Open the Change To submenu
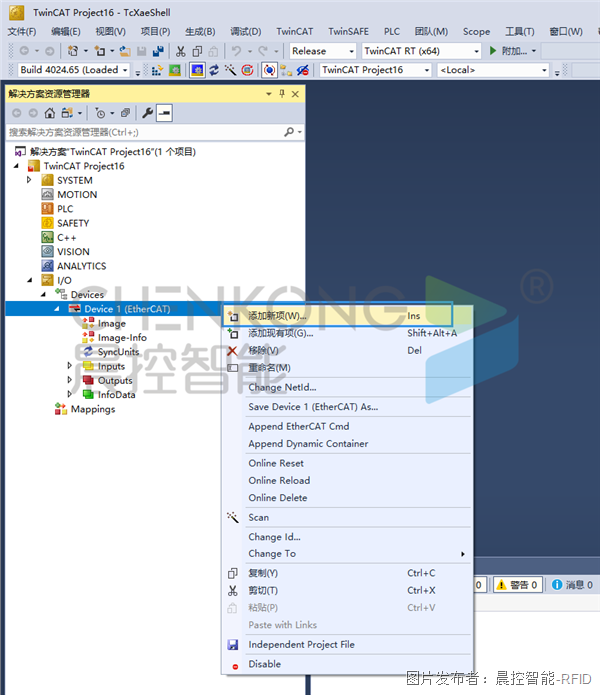This screenshot has width=600, height=695. (x=347, y=554)
